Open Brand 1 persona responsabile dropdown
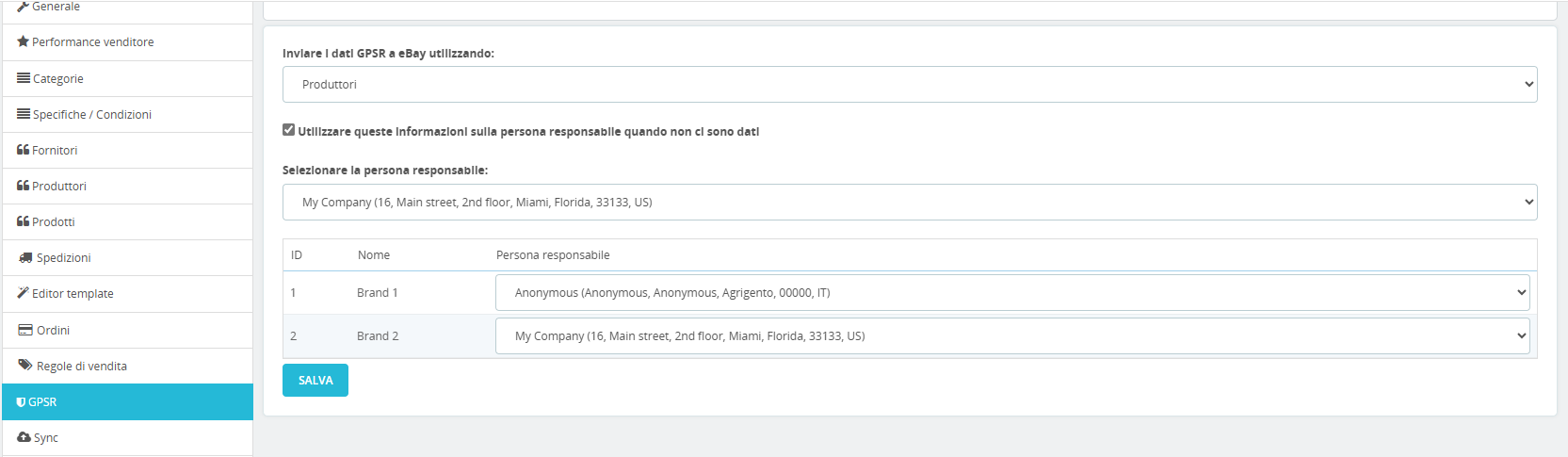The width and height of the screenshot is (1568, 457). click(1012, 293)
